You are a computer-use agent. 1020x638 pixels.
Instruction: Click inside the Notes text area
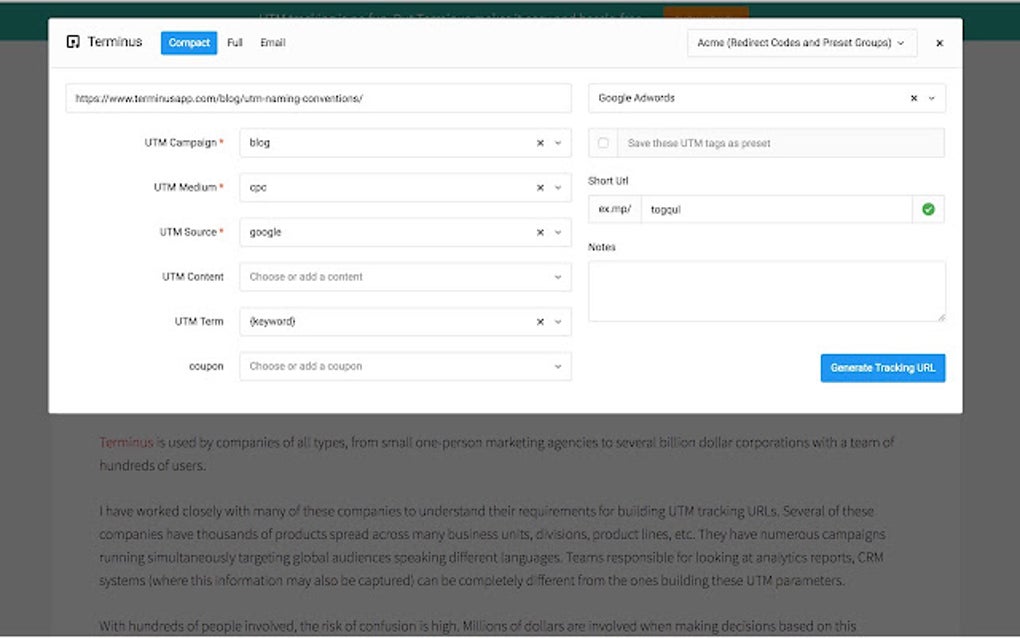(x=765, y=290)
